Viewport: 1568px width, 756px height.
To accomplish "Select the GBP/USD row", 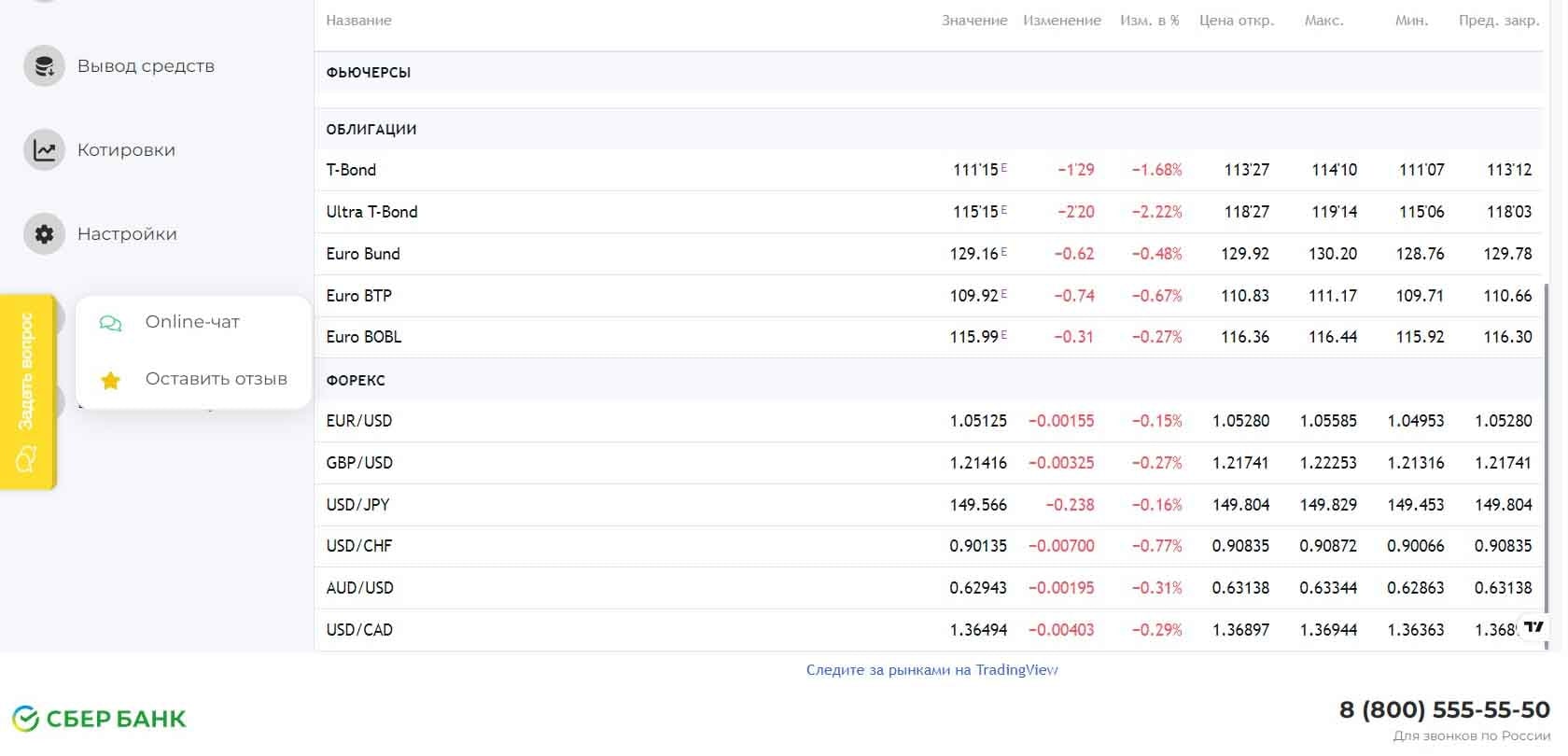I will [x=928, y=463].
